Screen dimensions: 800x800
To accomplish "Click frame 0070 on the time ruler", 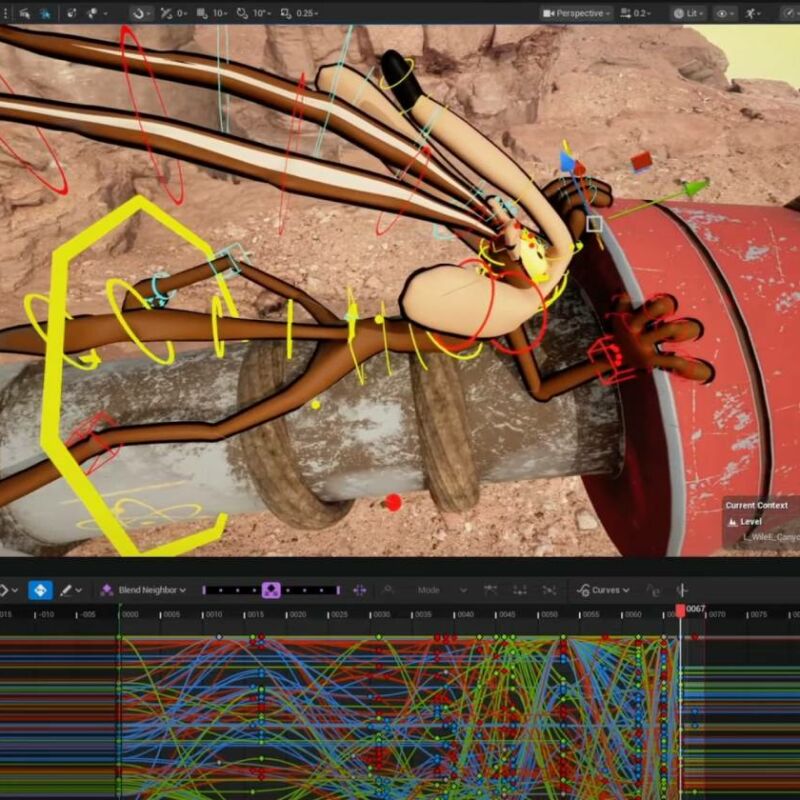I will click(x=717, y=615).
